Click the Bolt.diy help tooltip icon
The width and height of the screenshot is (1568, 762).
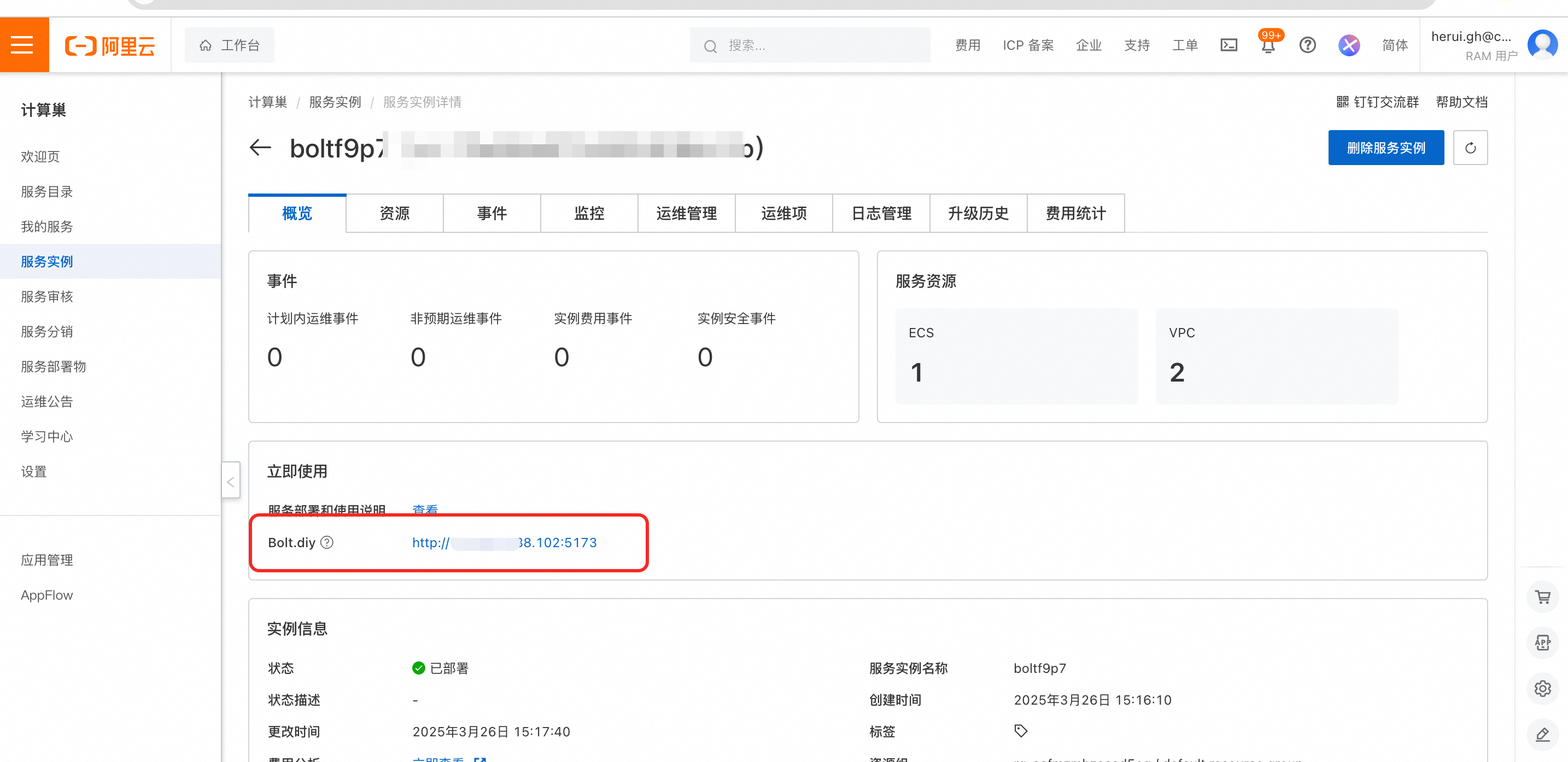click(327, 542)
